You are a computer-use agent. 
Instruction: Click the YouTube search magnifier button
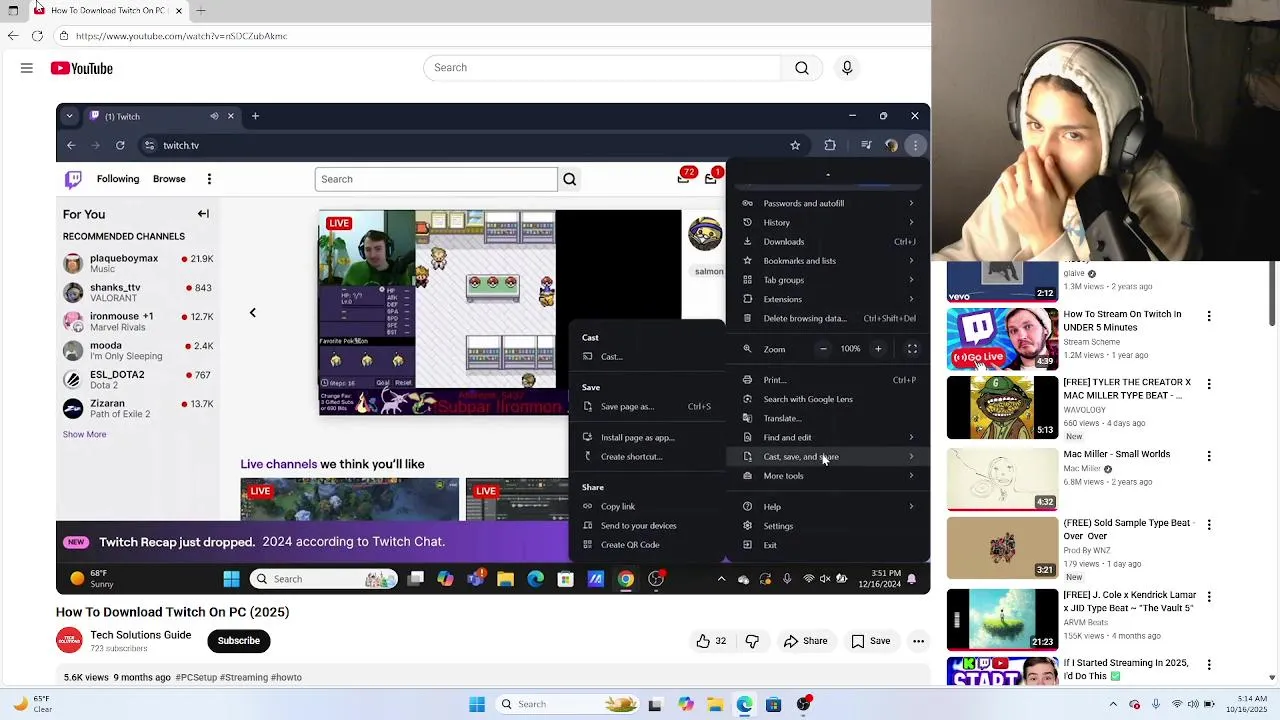[802, 68]
